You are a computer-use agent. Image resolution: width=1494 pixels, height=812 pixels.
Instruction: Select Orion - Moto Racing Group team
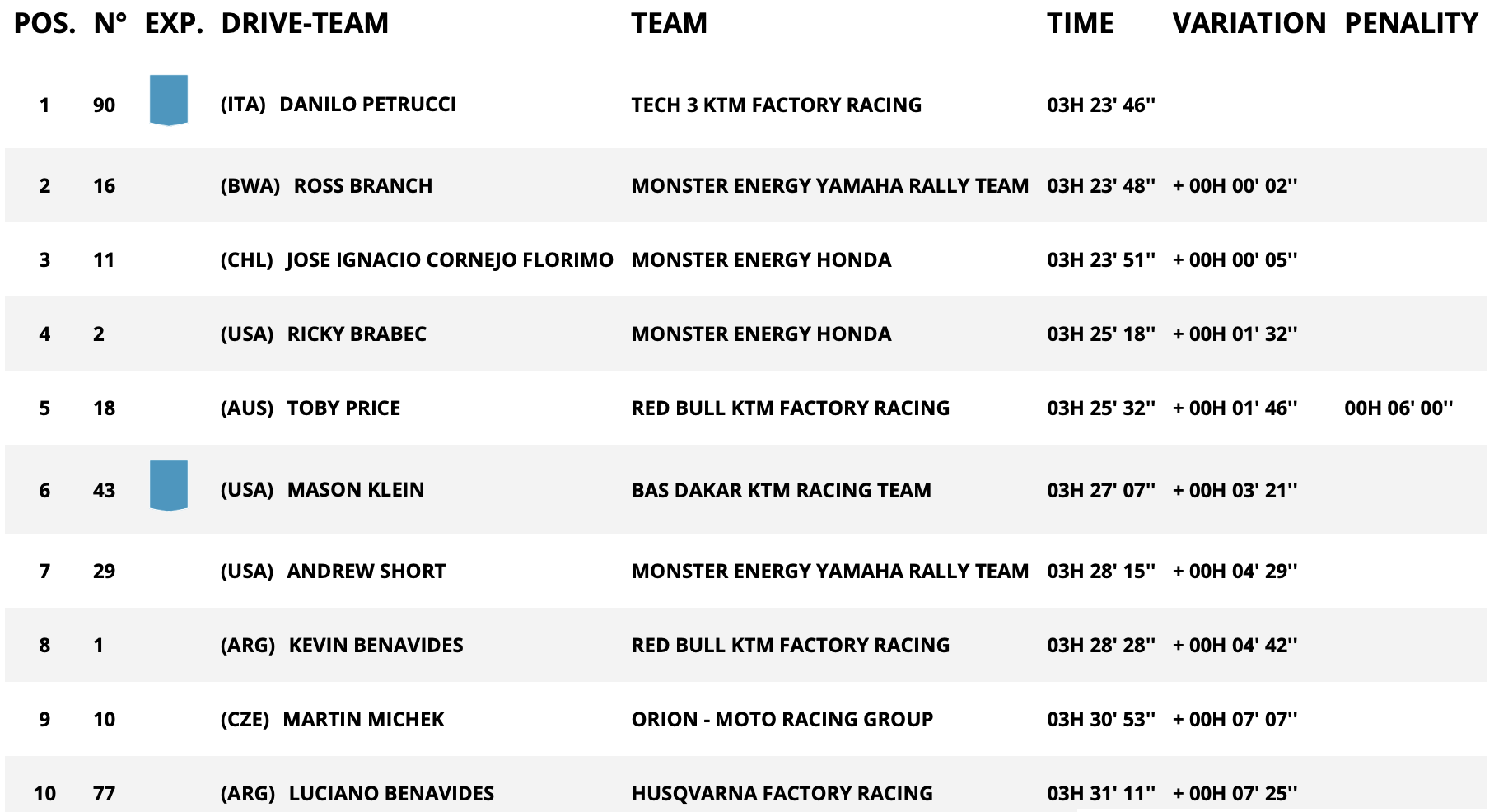782,720
